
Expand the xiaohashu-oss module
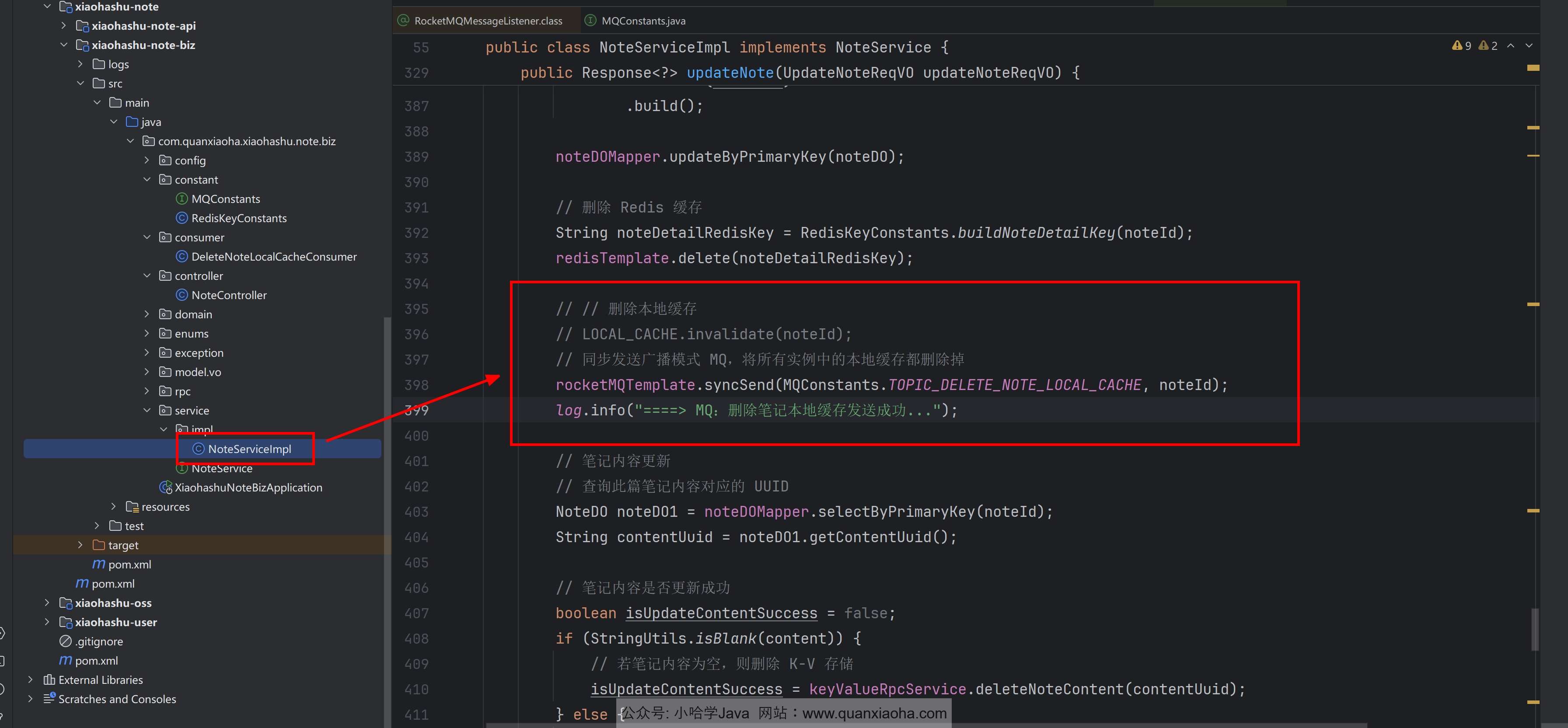(x=47, y=603)
